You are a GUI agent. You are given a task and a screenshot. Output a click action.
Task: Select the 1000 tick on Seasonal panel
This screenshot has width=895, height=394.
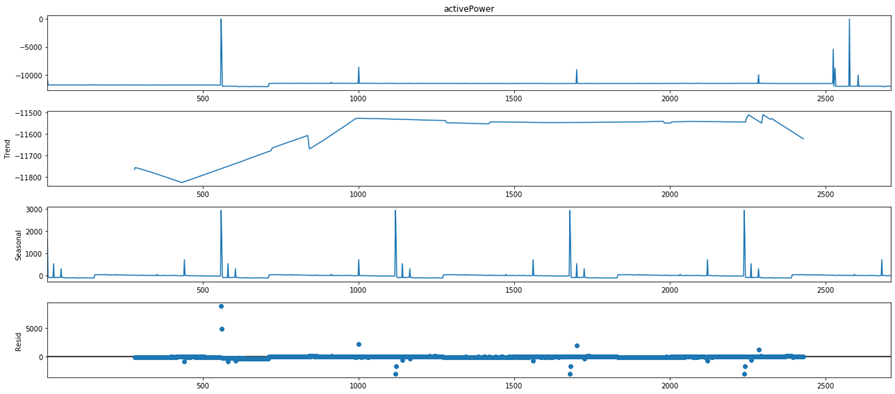(x=34, y=254)
